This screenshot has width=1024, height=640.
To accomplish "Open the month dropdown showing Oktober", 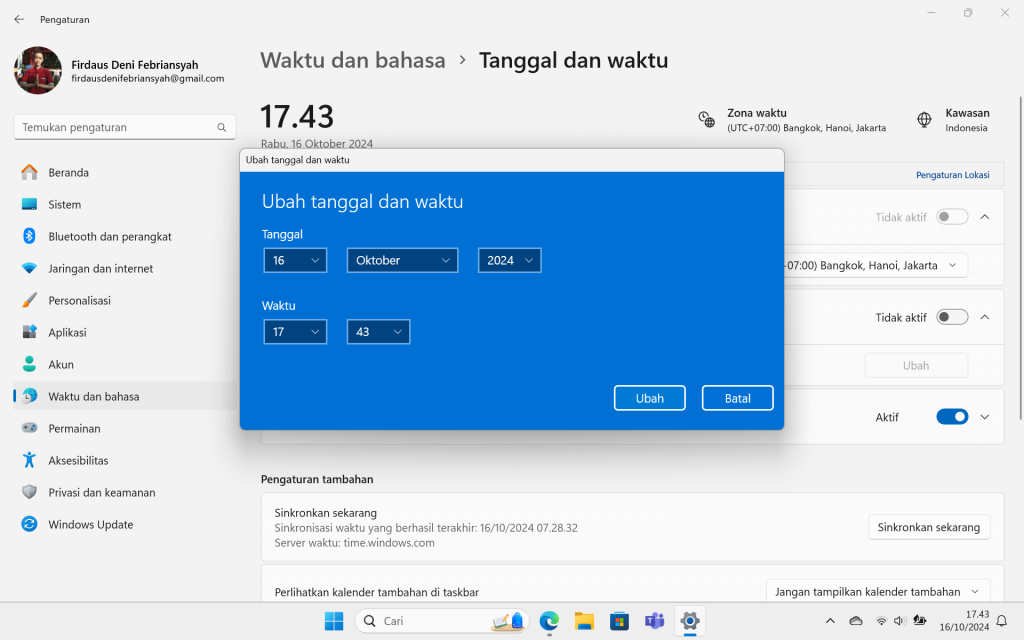I will [402, 260].
